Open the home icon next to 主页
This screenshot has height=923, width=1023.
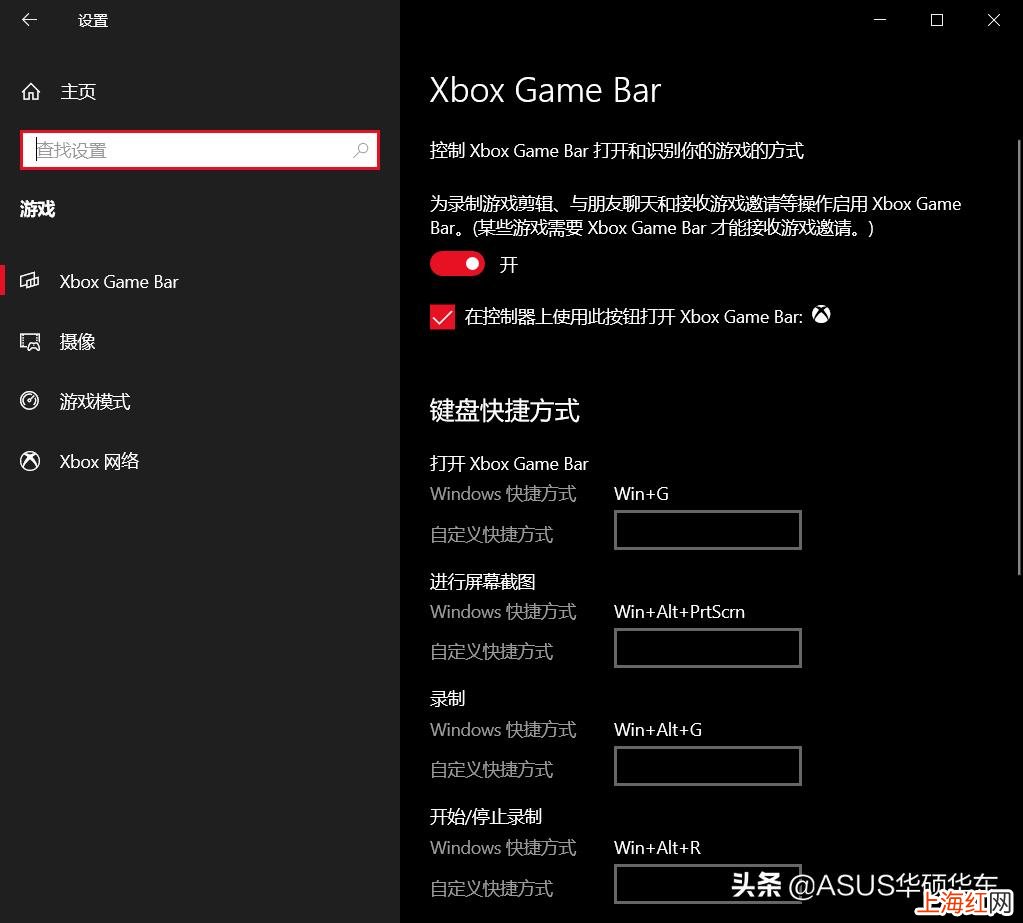(x=31, y=92)
